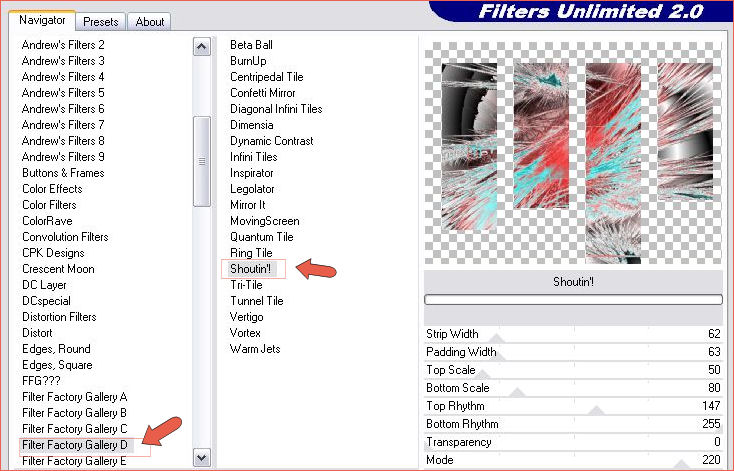
Task: Open the Crescent Moon category
Action: (x=58, y=269)
